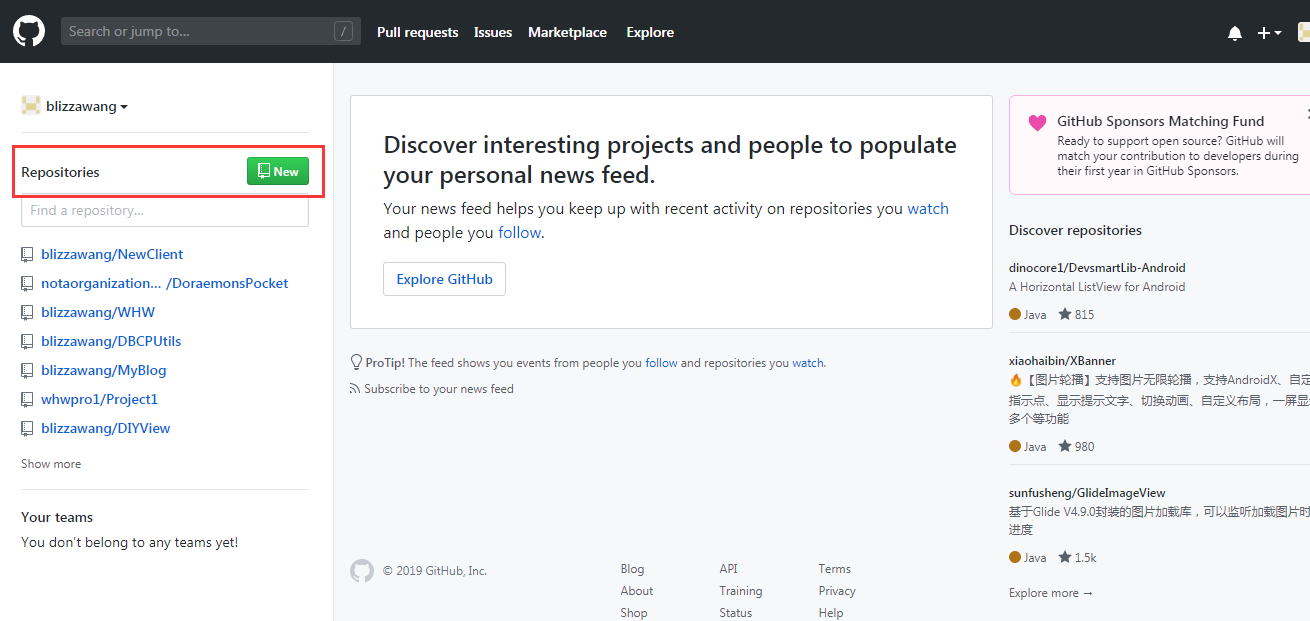Image resolution: width=1310 pixels, height=621 pixels.
Task: Open the plus create-new dropdown
Action: 1269,33
